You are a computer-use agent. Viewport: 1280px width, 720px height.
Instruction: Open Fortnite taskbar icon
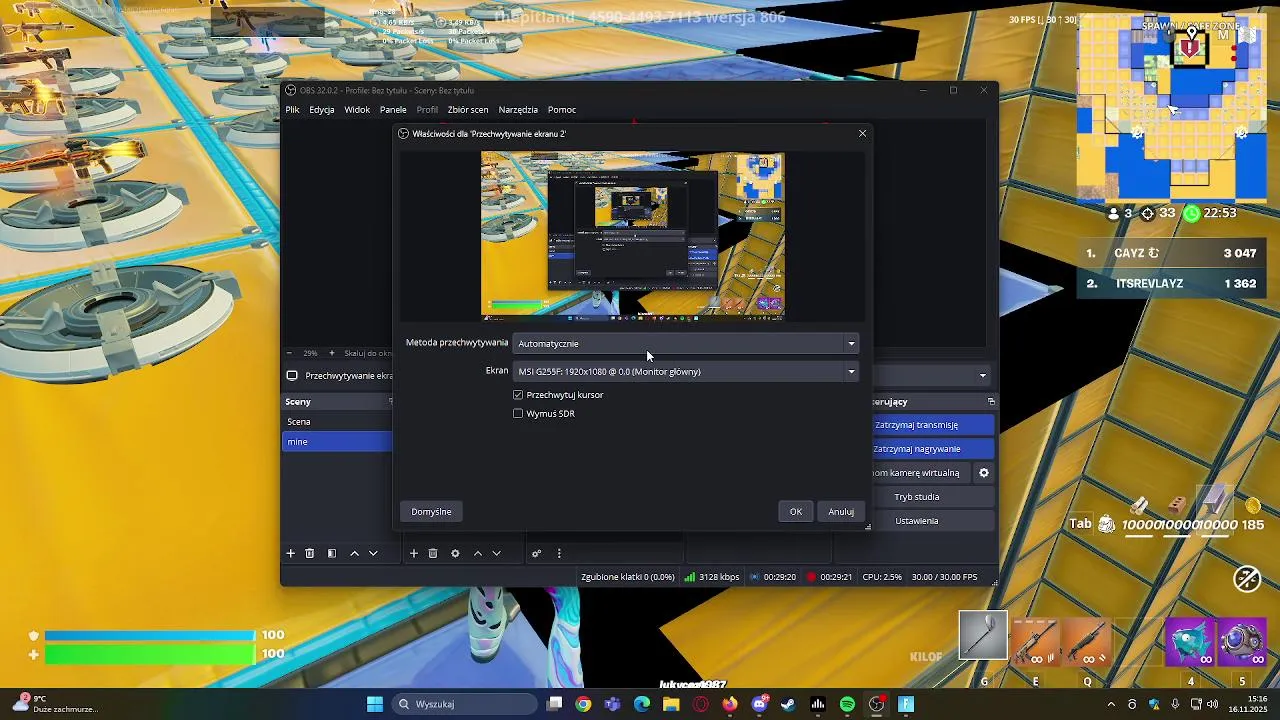click(x=906, y=704)
